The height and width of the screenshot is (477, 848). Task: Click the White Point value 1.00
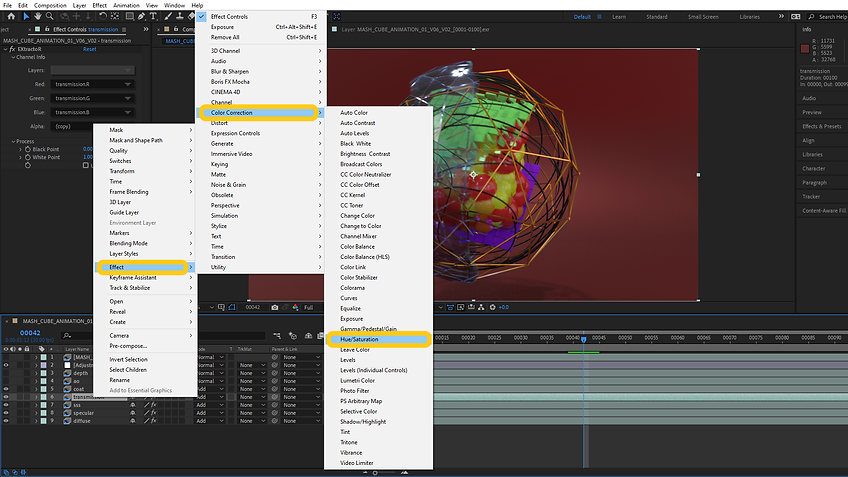point(87,157)
